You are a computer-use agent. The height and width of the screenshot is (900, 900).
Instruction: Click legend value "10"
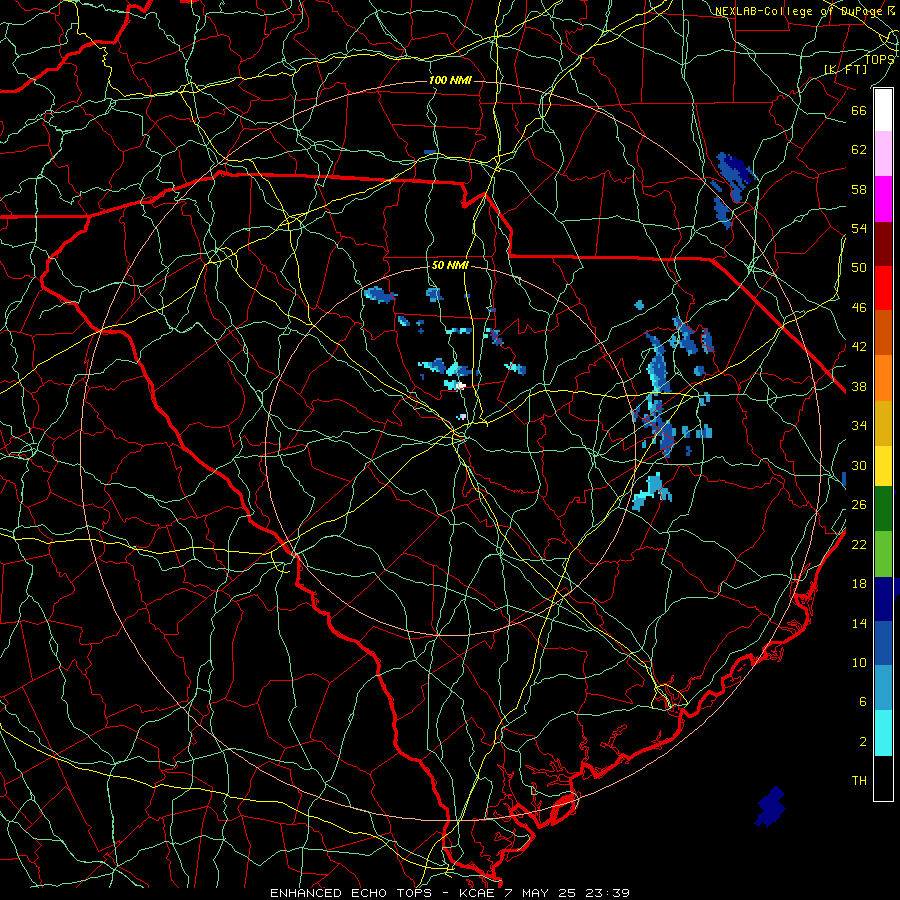(x=859, y=662)
